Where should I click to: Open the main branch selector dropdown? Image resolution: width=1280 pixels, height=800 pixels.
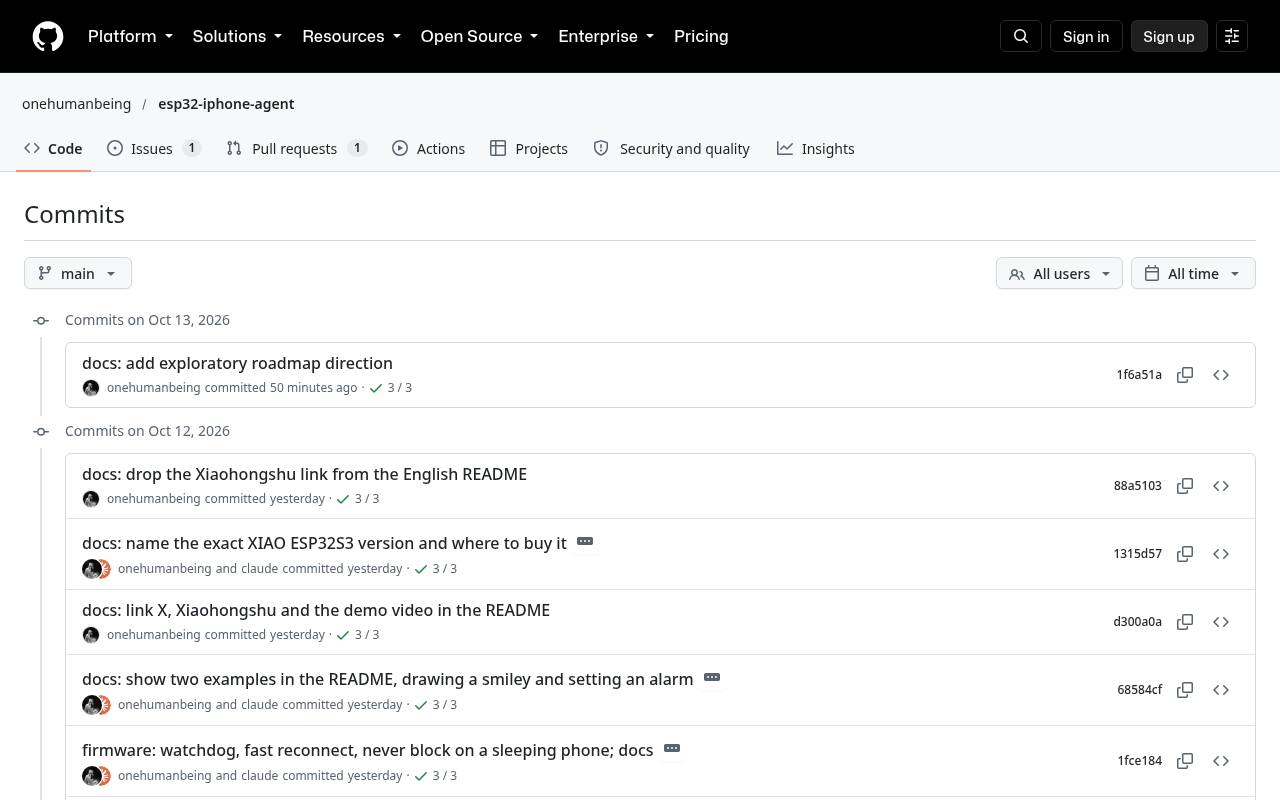coord(78,274)
